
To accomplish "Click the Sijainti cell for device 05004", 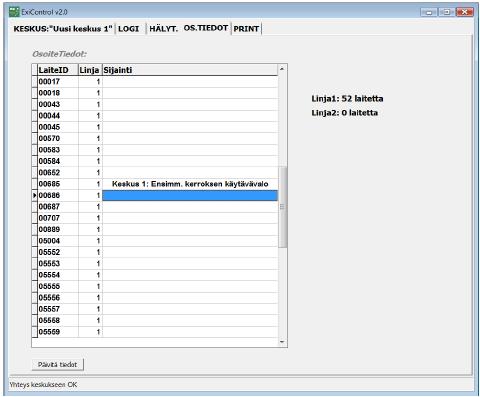I will click(190, 241).
